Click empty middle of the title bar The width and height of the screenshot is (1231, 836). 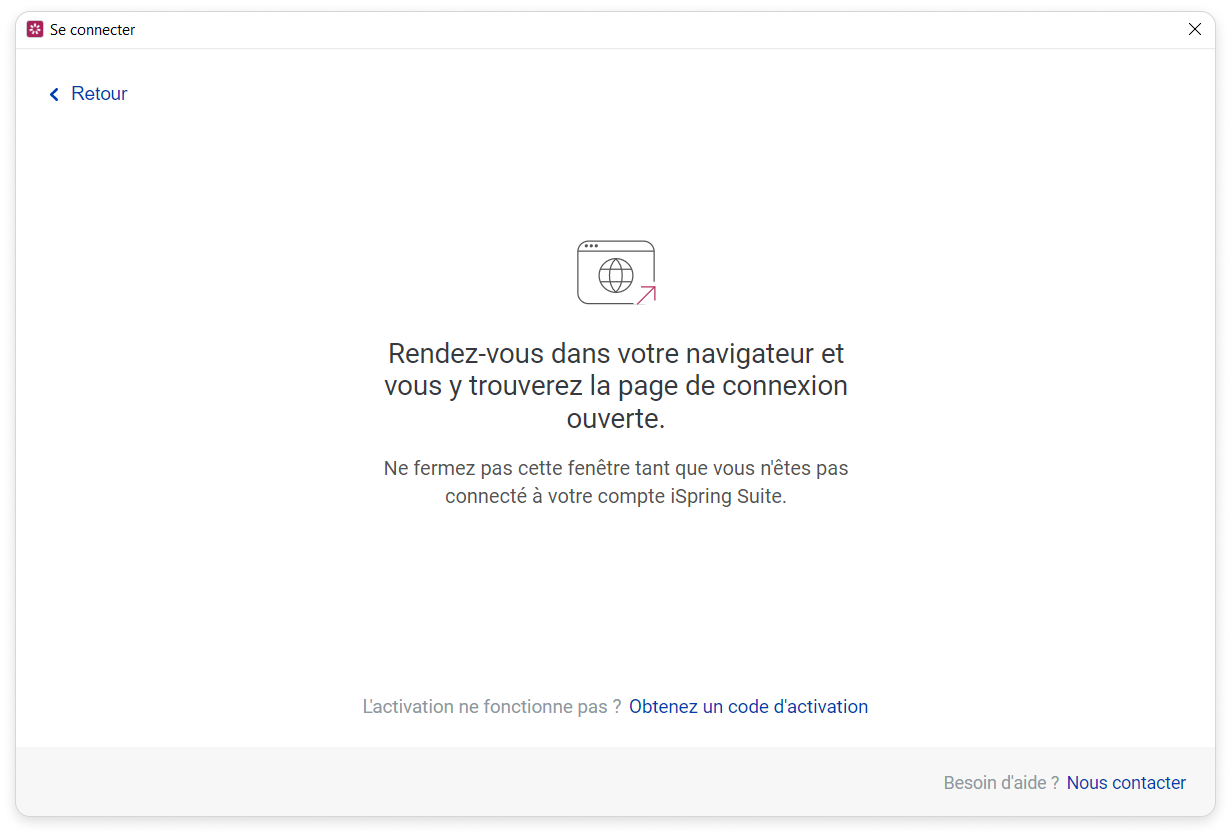coord(650,30)
